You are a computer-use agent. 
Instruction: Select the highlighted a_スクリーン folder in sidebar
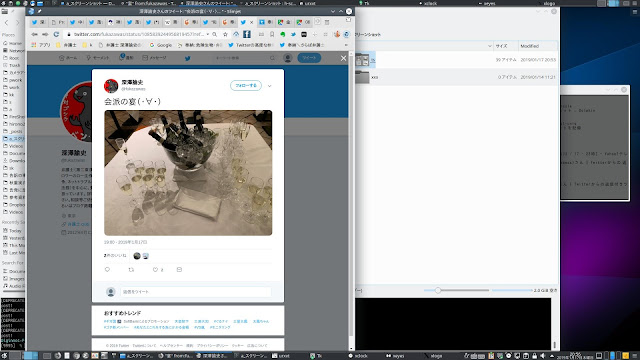(x=13, y=139)
